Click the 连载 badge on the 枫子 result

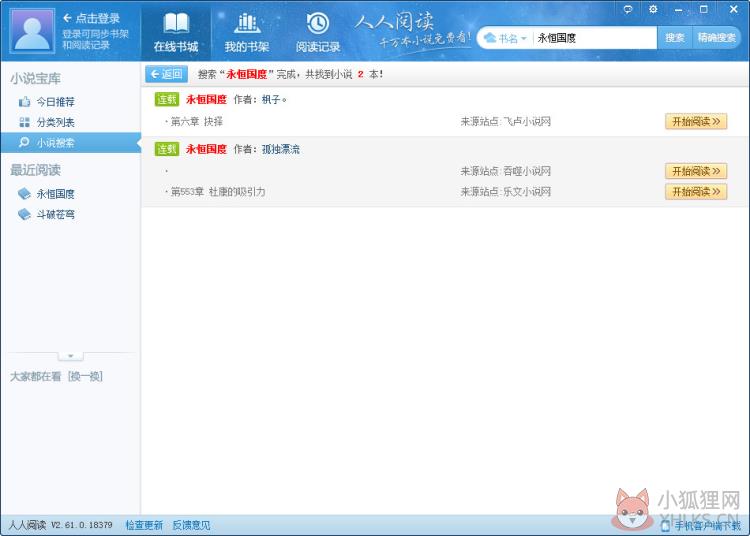167,99
